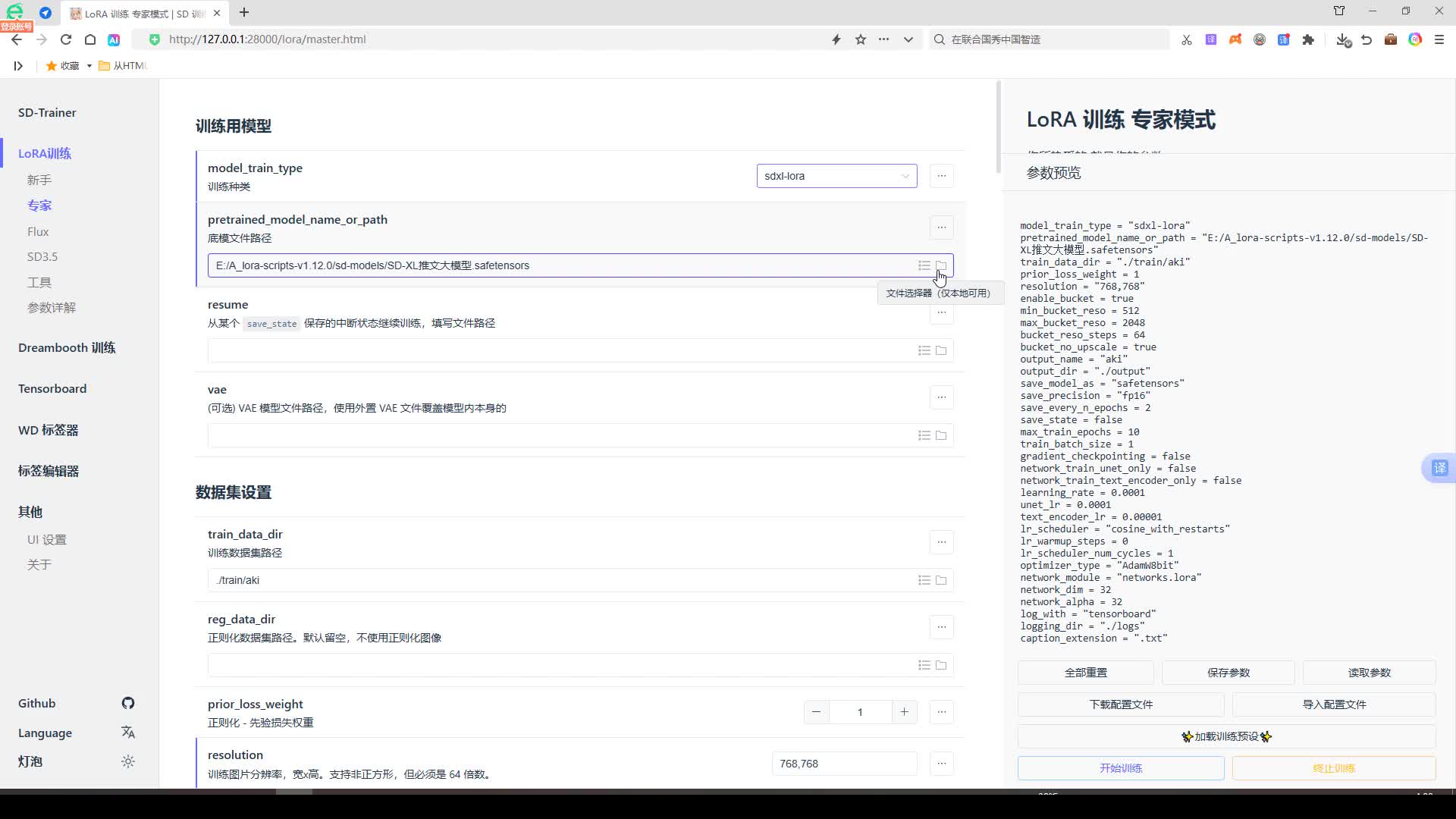Expand options menu for model_train_type
Image resolution: width=1456 pixels, height=819 pixels.
click(941, 176)
